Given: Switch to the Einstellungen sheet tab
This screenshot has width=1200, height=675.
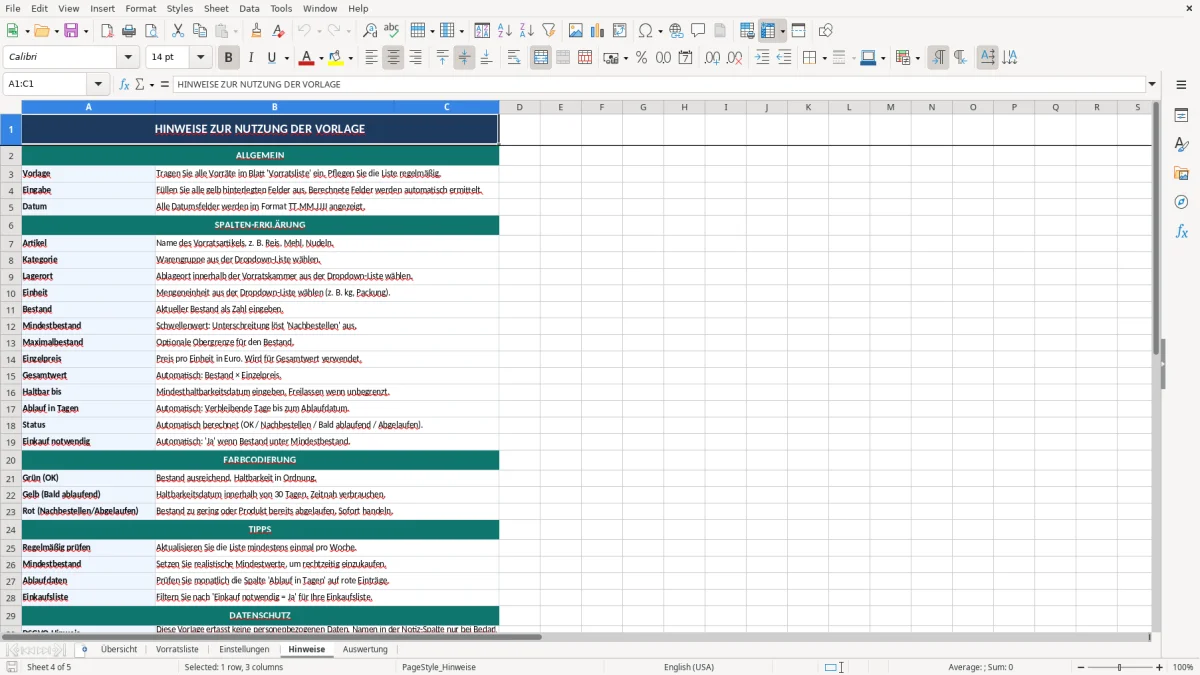Looking at the screenshot, I should [244, 649].
